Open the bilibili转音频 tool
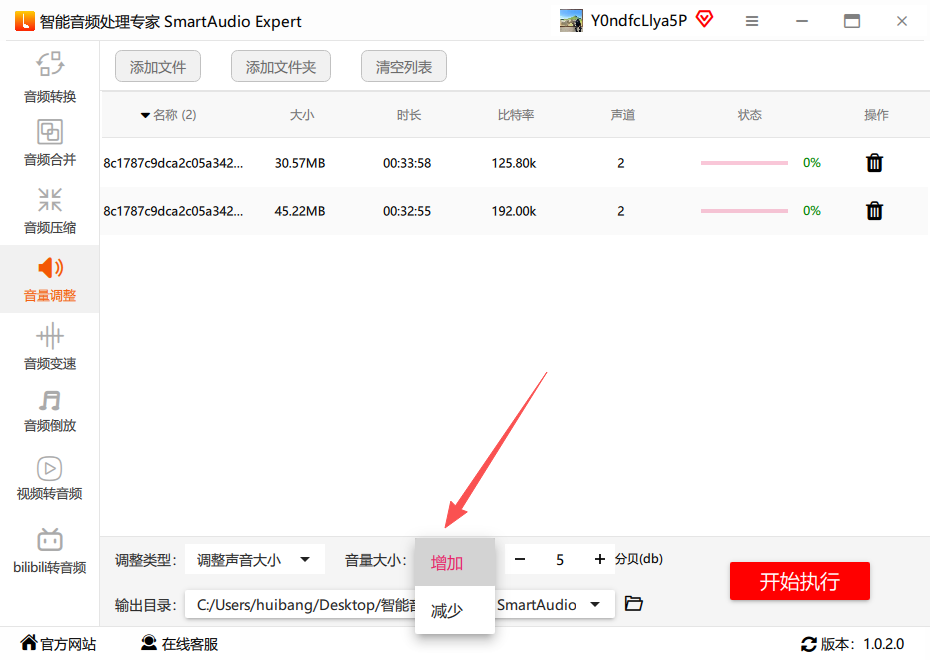The height and width of the screenshot is (660, 930). click(50, 551)
